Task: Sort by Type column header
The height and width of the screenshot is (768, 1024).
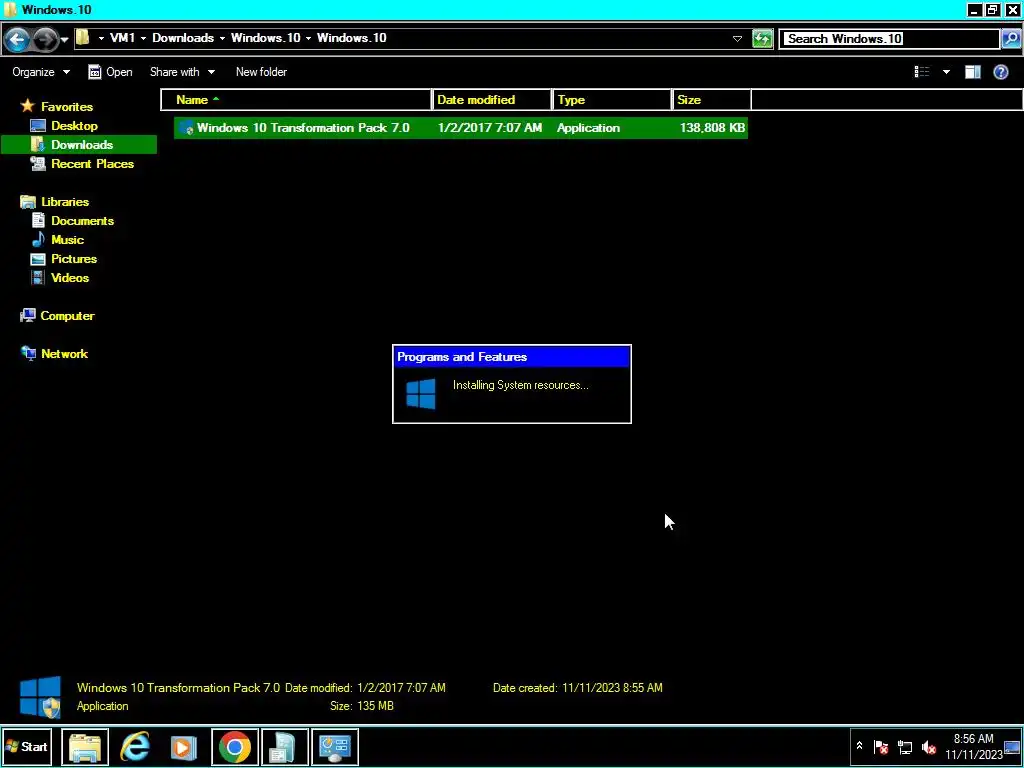Action: click(612, 100)
